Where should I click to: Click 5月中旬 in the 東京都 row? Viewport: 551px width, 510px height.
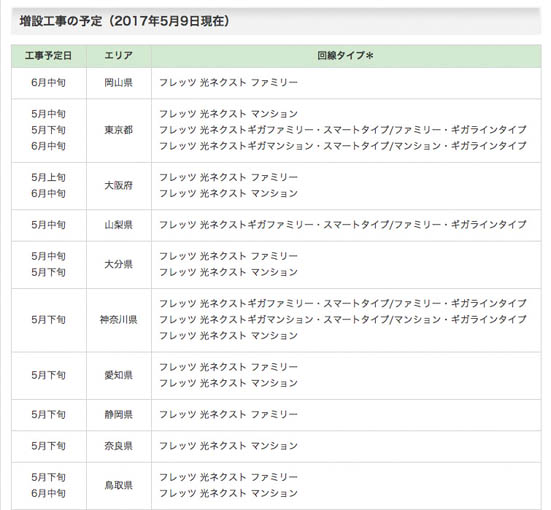pyautogui.click(x=48, y=114)
